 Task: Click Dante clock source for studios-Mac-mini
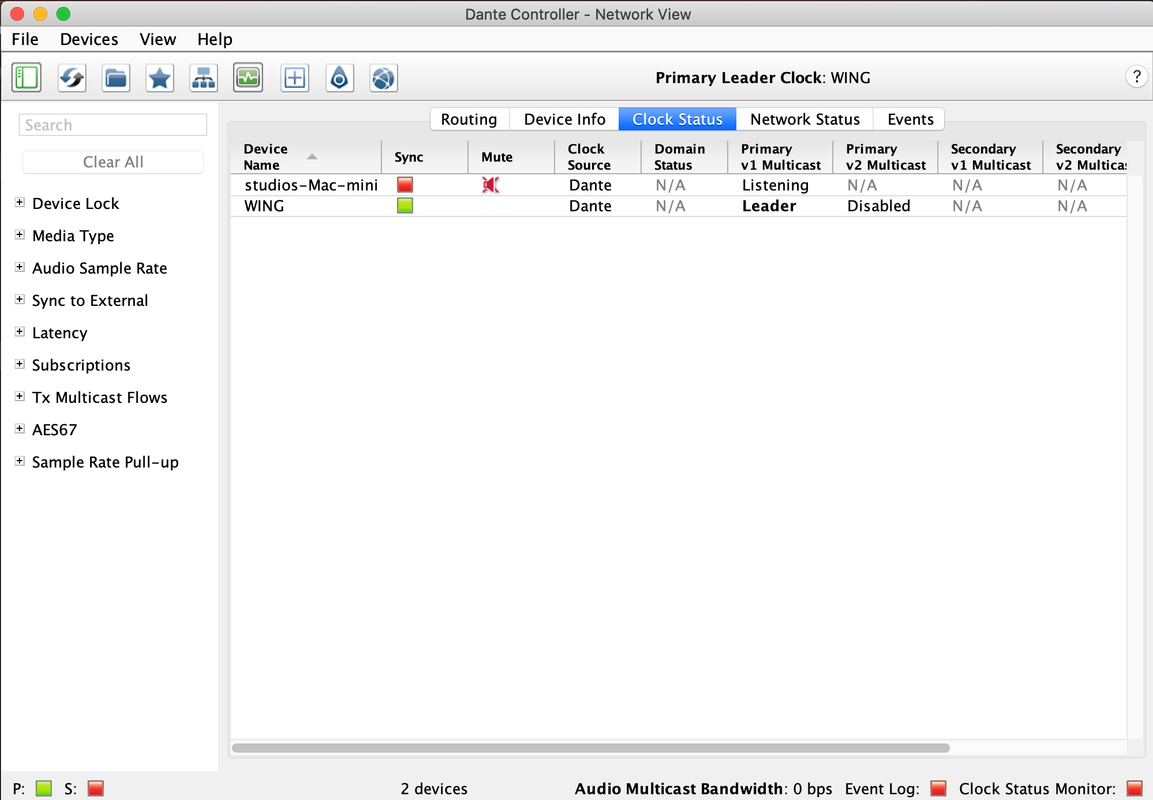pos(590,185)
